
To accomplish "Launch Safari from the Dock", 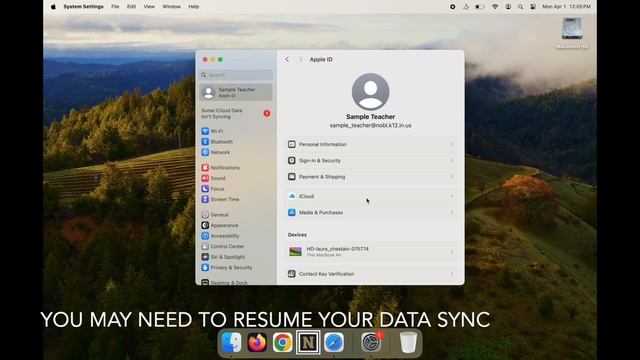I will (x=334, y=342).
